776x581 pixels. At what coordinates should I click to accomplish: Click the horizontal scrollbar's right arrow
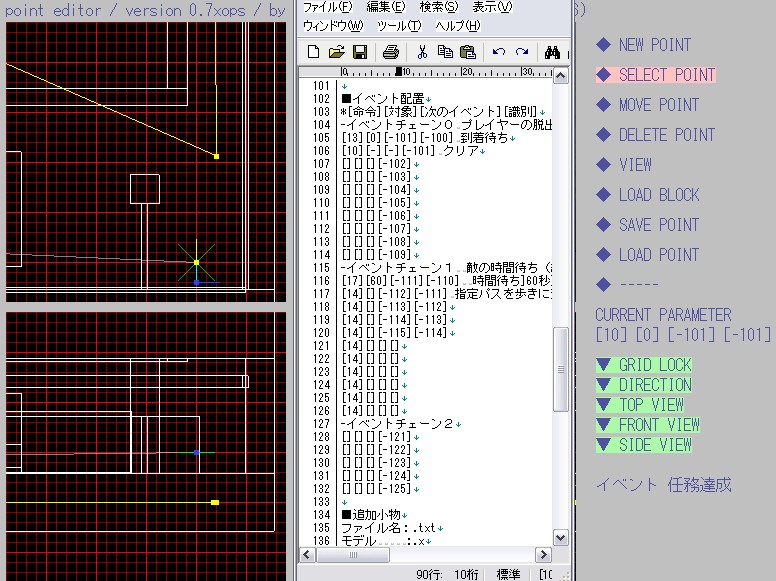544,555
